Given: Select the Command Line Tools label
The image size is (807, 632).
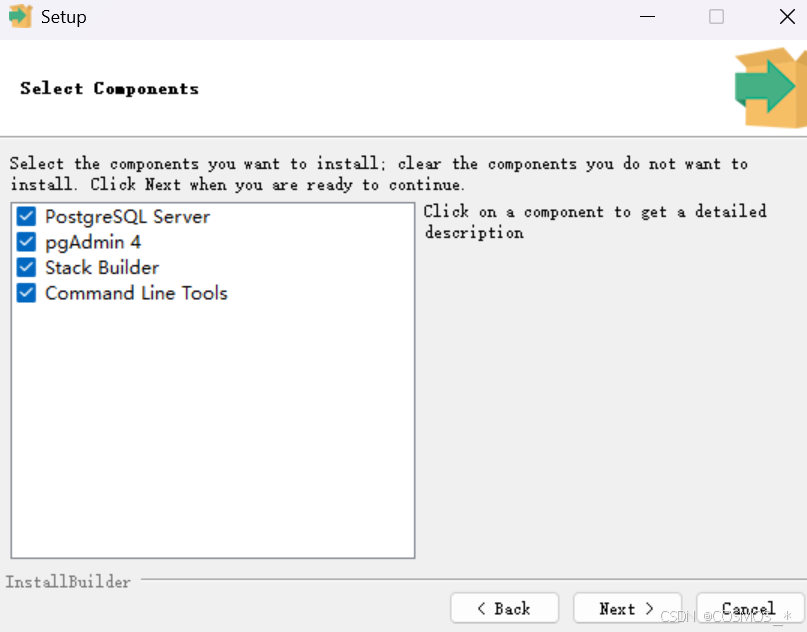Looking at the screenshot, I should pyautogui.click(x=136, y=293).
